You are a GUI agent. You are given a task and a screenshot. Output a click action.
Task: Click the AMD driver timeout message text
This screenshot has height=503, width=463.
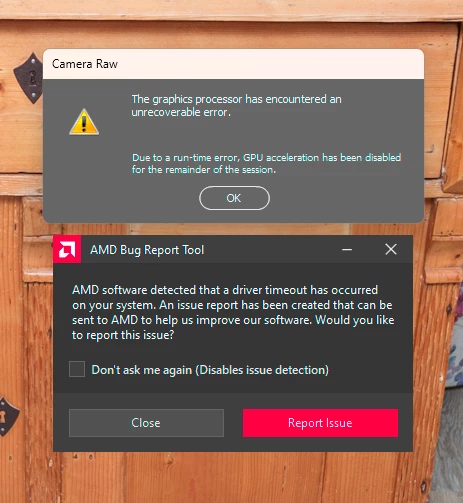(233, 312)
